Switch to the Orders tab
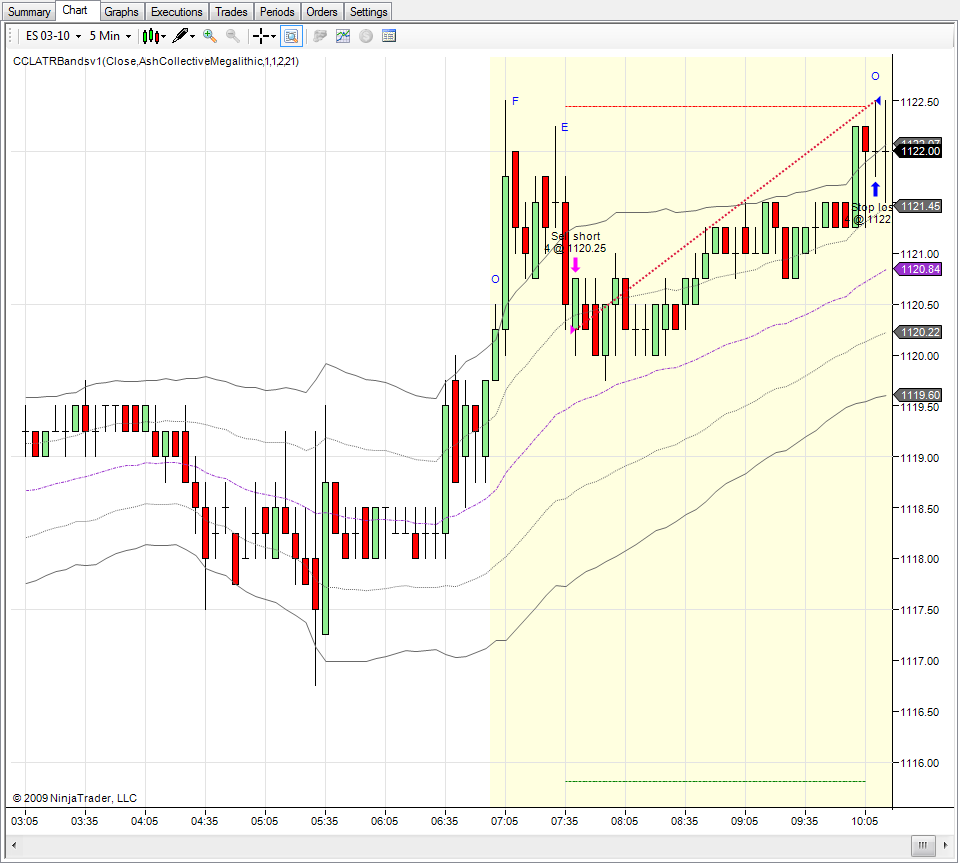 click(x=321, y=12)
